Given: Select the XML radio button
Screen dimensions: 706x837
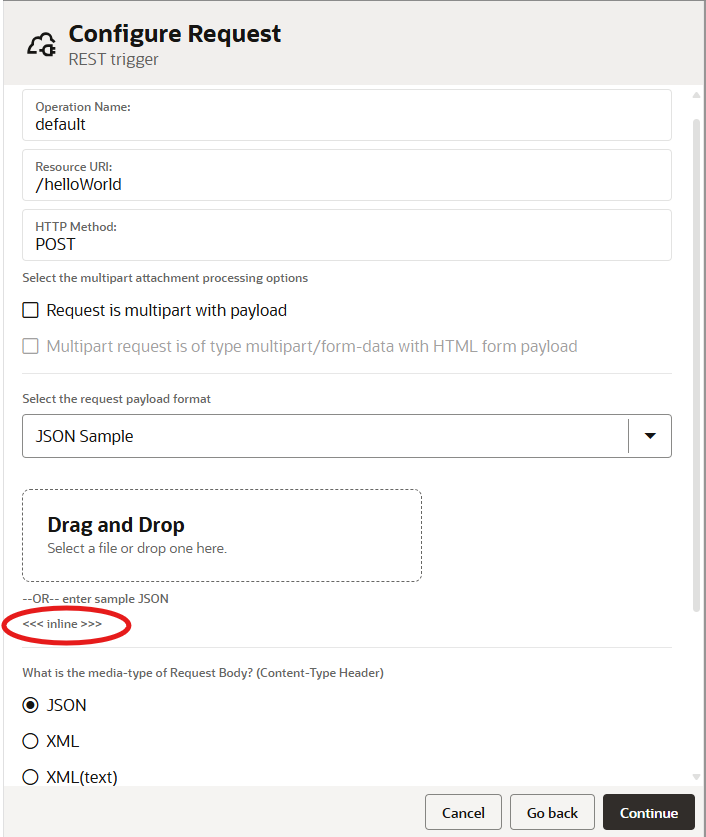Looking at the screenshot, I should click(30, 741).
